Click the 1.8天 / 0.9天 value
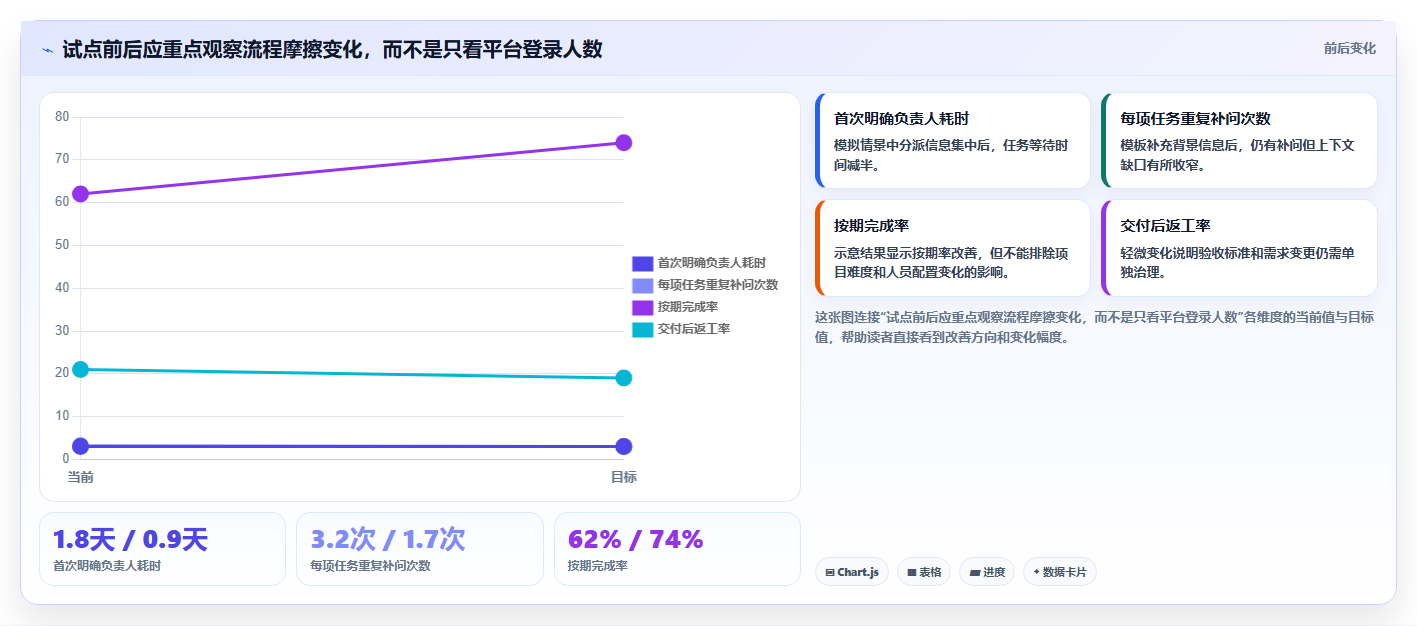 pyautogui.click(x=130, y=540)
